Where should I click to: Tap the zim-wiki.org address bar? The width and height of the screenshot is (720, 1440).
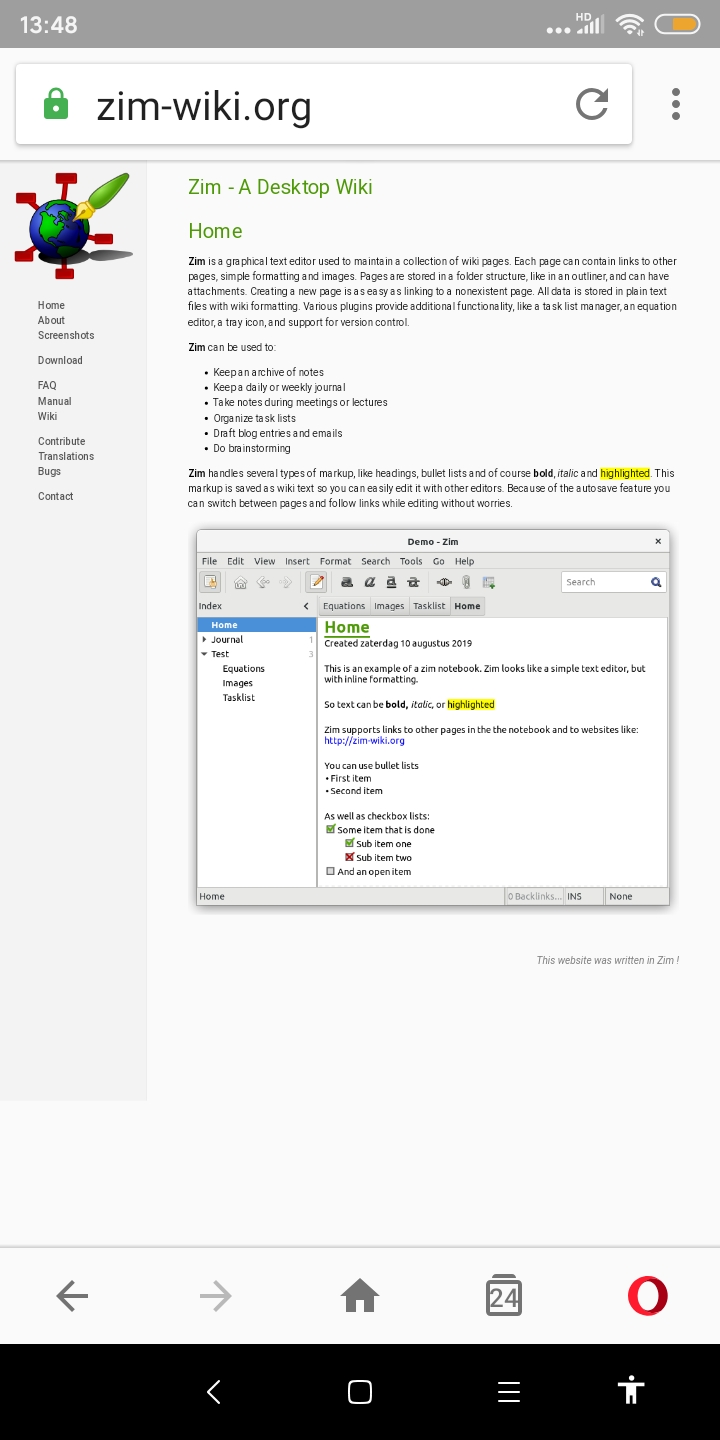(323, 104)
